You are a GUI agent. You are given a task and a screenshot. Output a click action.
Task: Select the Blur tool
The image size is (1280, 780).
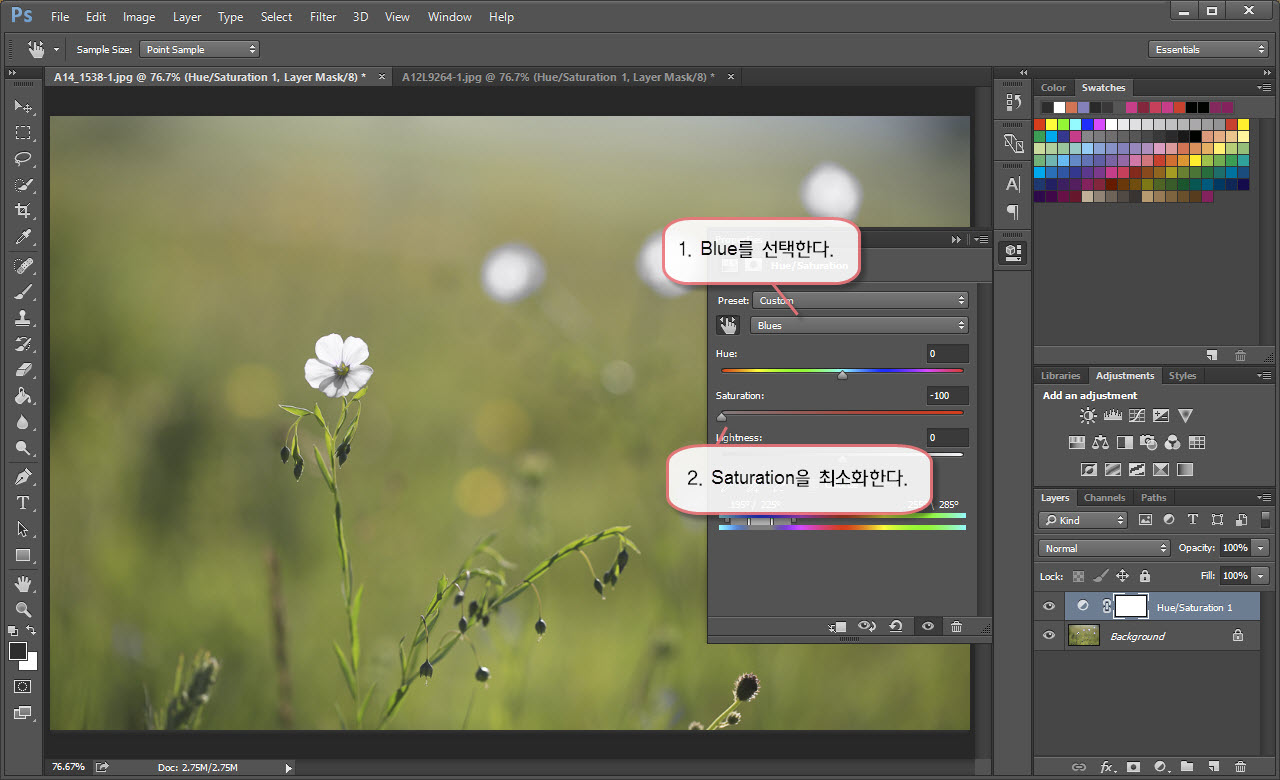23,422
